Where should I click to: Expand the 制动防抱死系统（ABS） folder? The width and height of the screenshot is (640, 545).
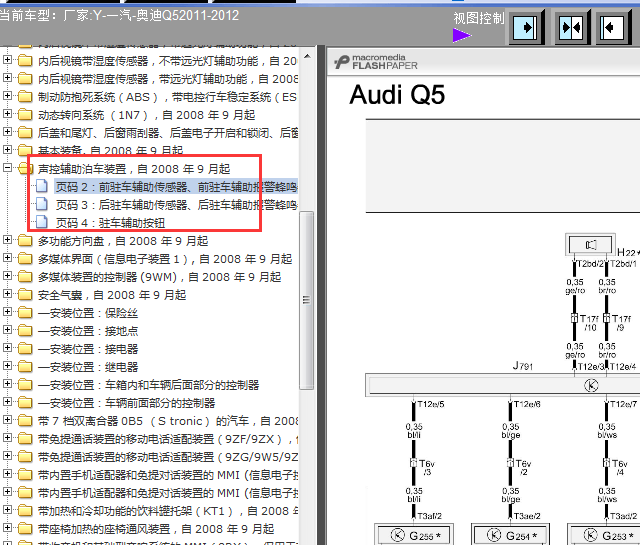click(7, 96)
